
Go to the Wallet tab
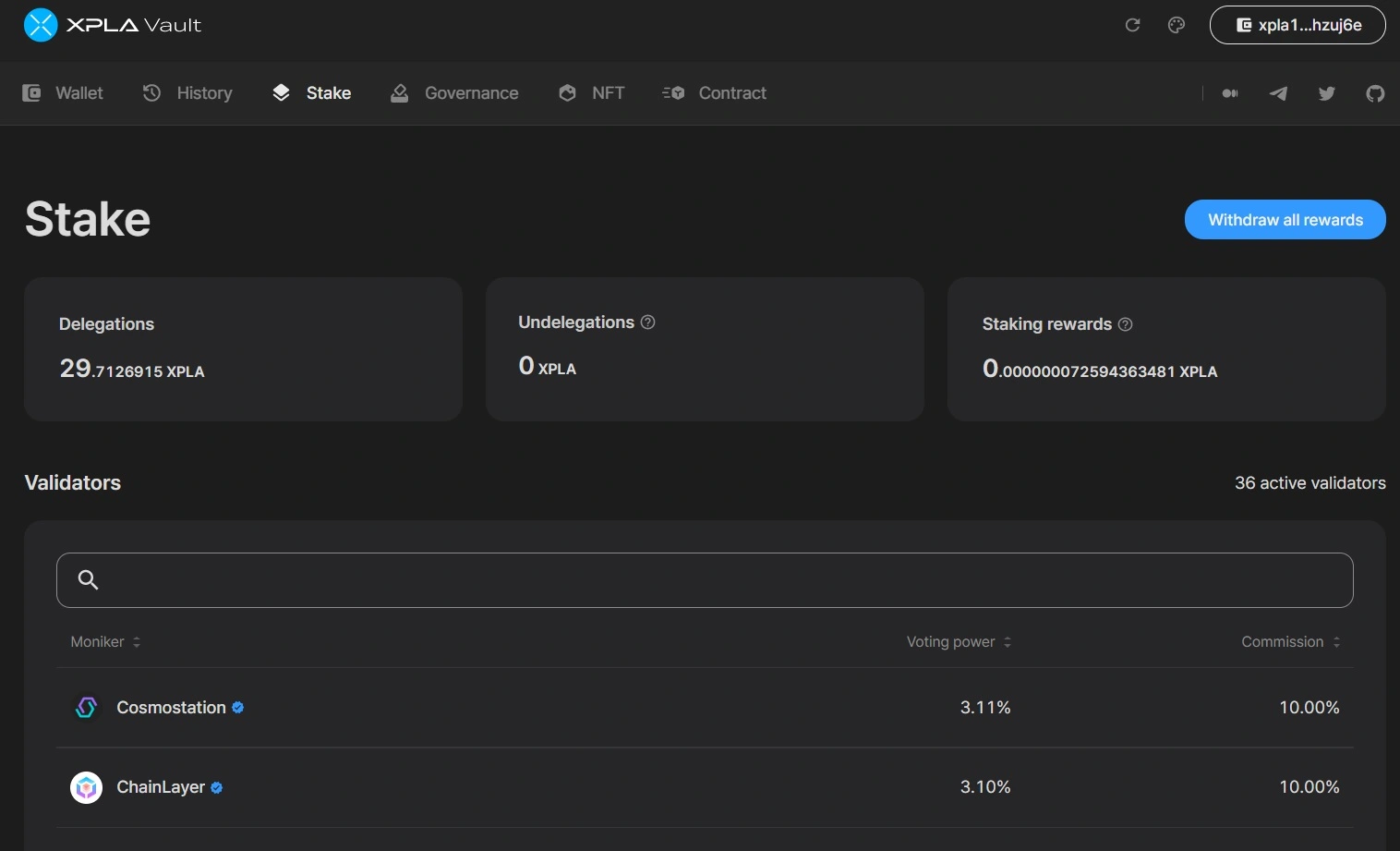point(62,93)
